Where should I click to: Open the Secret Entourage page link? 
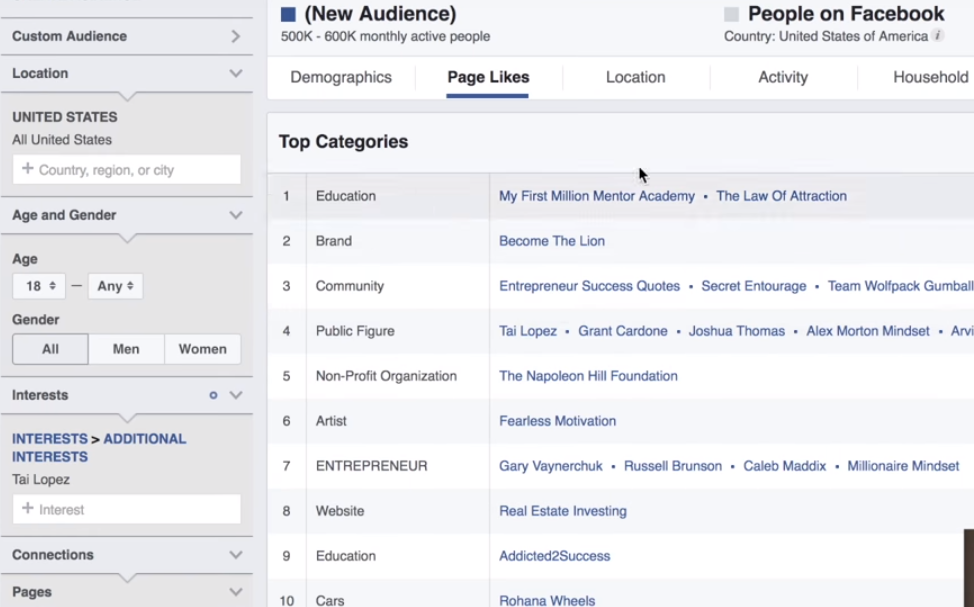pos(753,286)
